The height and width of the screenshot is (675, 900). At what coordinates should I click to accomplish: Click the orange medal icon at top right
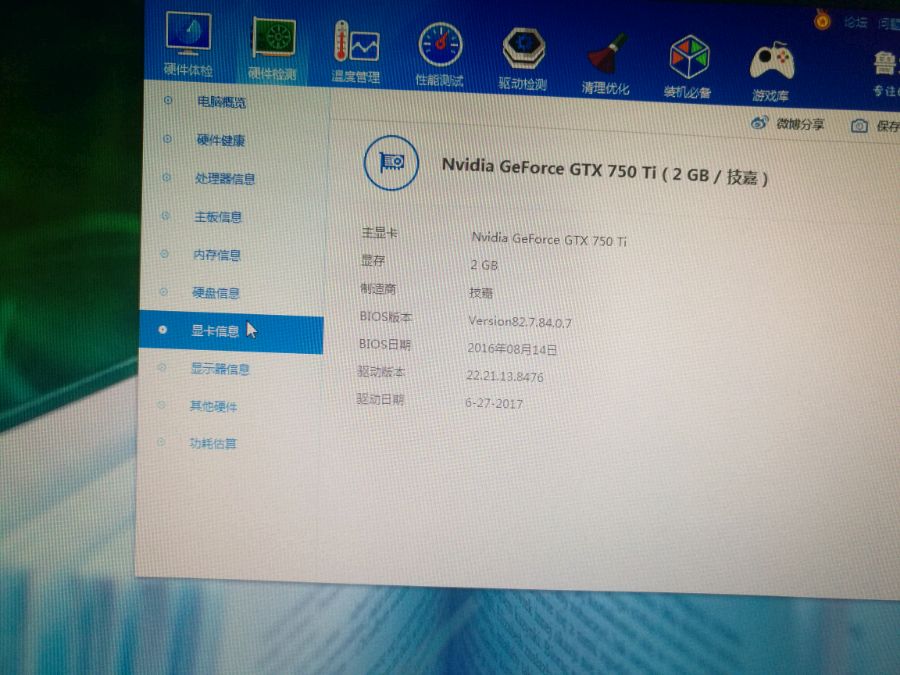pyautogui.click(x=823, y=21)
